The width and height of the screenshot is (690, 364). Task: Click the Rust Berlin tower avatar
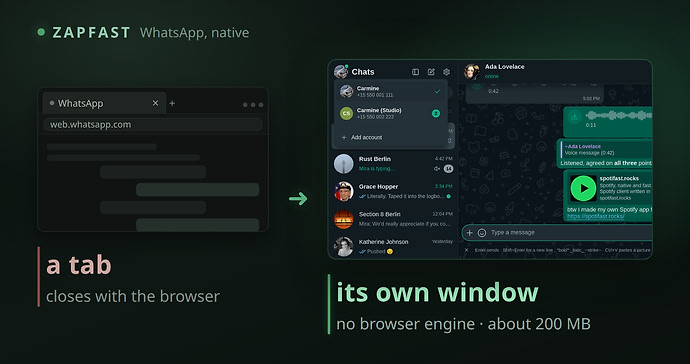344,164
